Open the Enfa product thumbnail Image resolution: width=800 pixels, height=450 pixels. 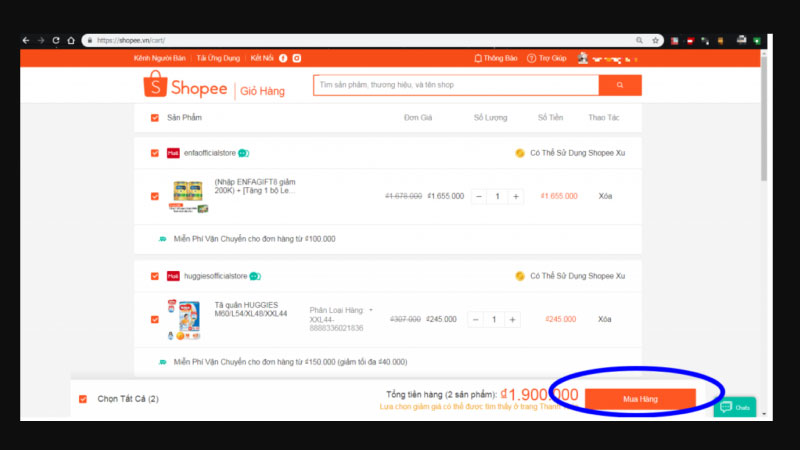pyautogui.click(x=188, y=196)
